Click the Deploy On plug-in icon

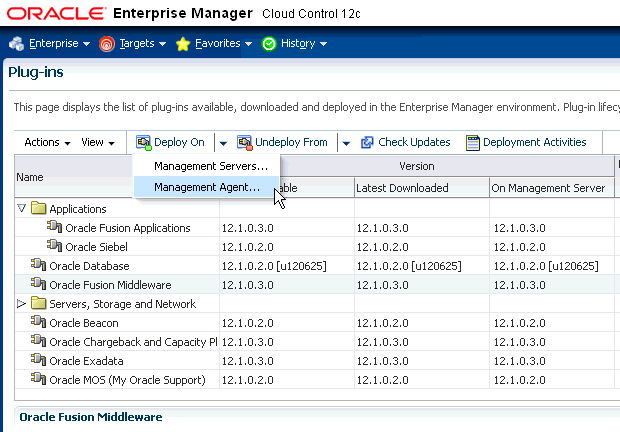[x=144, y=143]
